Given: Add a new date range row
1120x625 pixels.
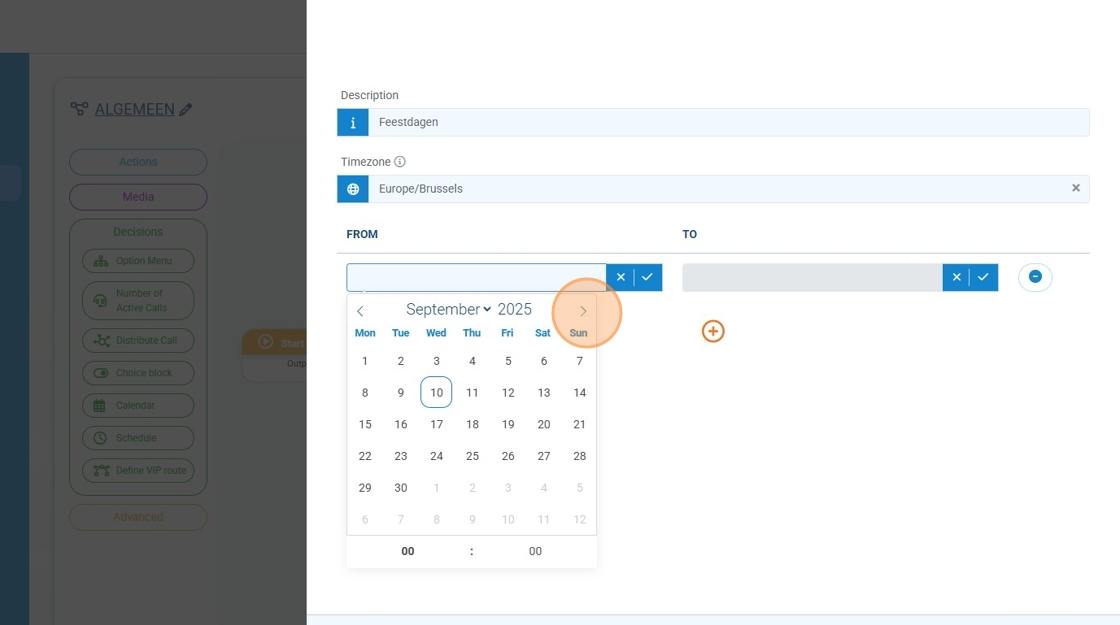Looking at the screenshot, I should click(x=713, y=331).
